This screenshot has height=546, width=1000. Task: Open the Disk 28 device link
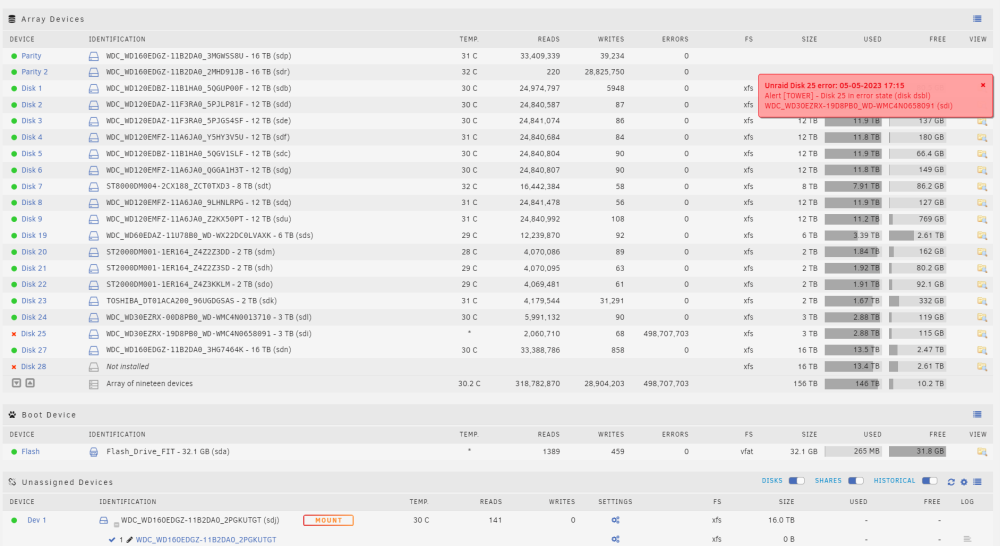click(x=34, y=367)
